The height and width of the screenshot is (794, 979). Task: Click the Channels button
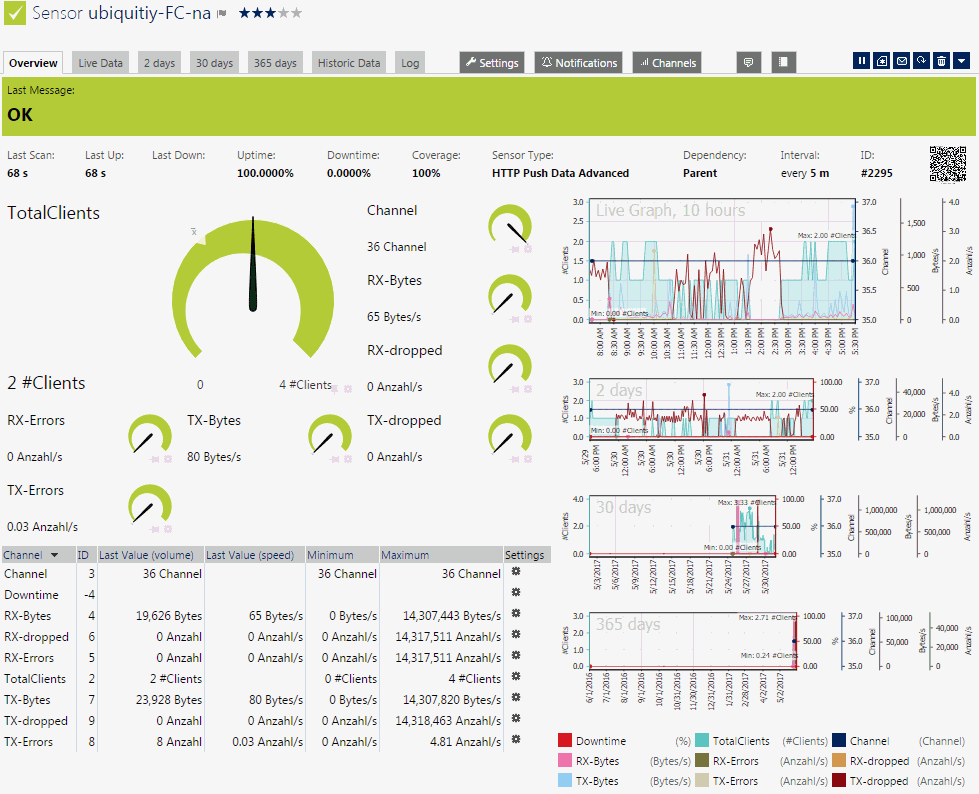667,62
